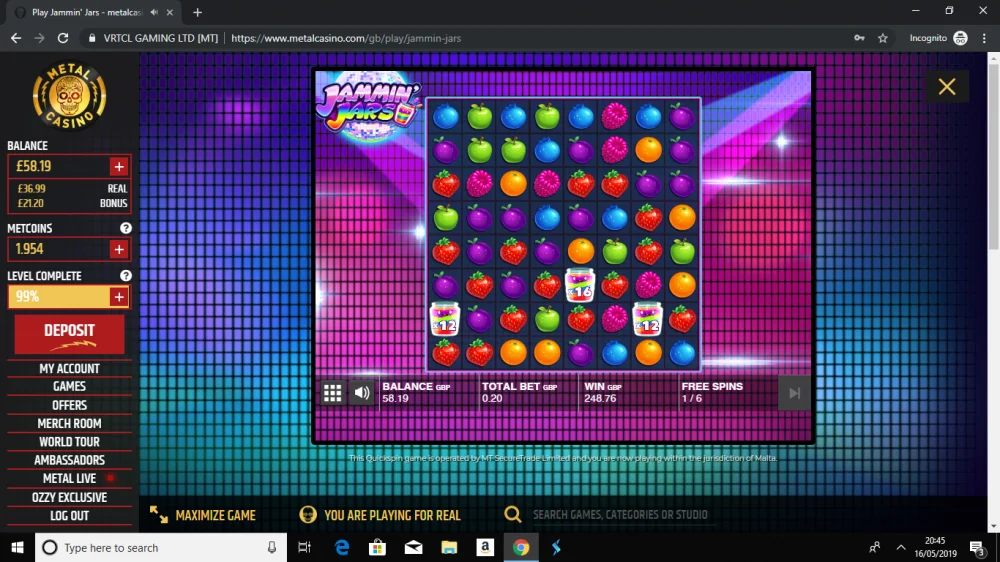This screenshot has height=562, width=1000.
Task: Open My Account menu item
Action: [x=70, y=369]
